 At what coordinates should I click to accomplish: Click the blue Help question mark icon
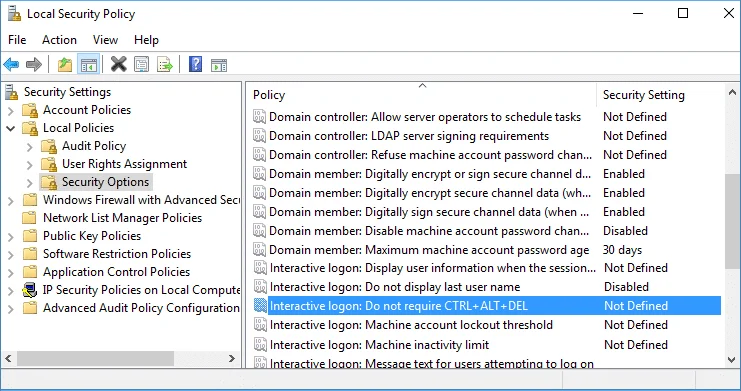click(x=195, y=64)
